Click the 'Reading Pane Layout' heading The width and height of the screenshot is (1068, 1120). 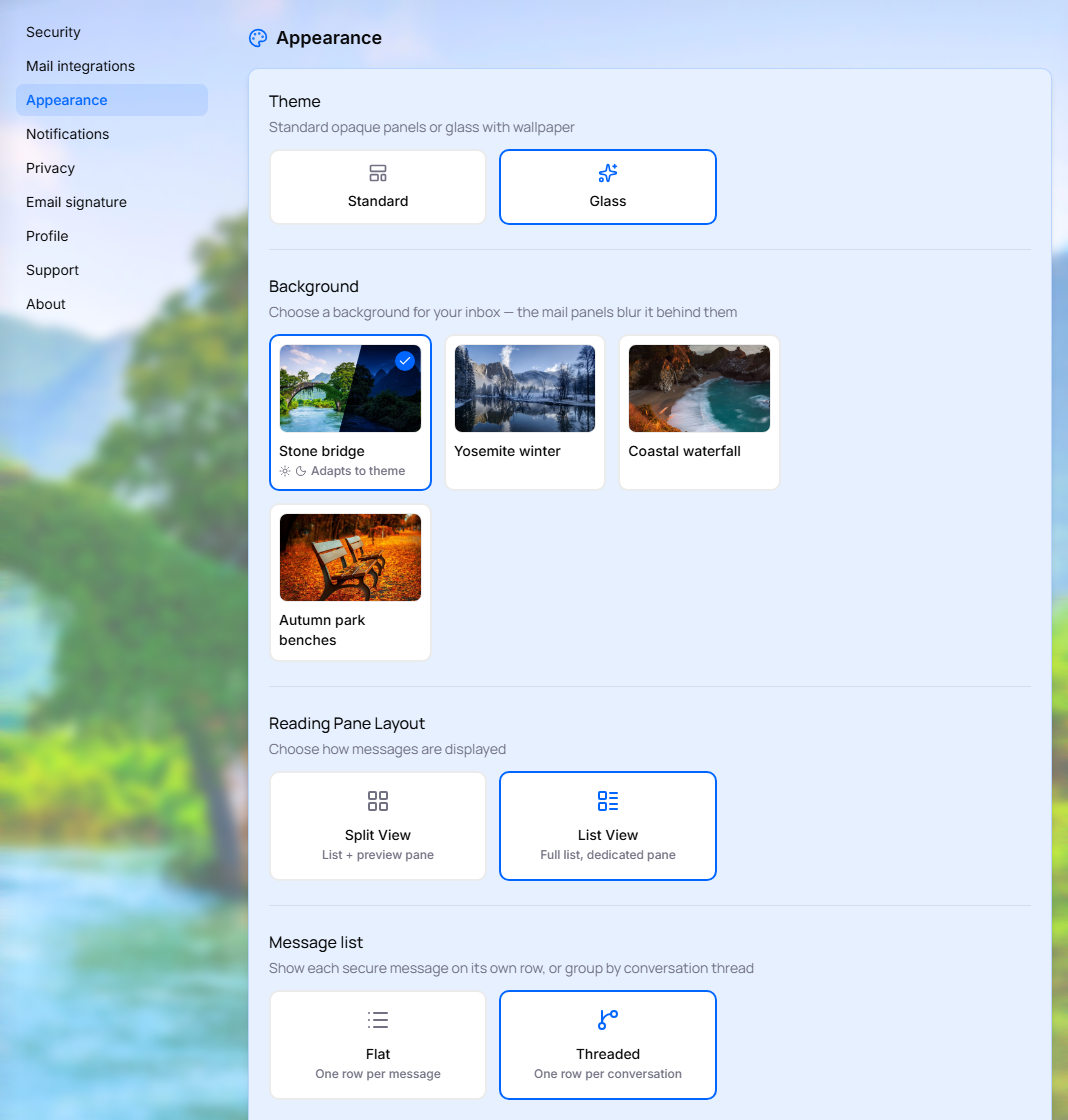[x=346, y=724]
